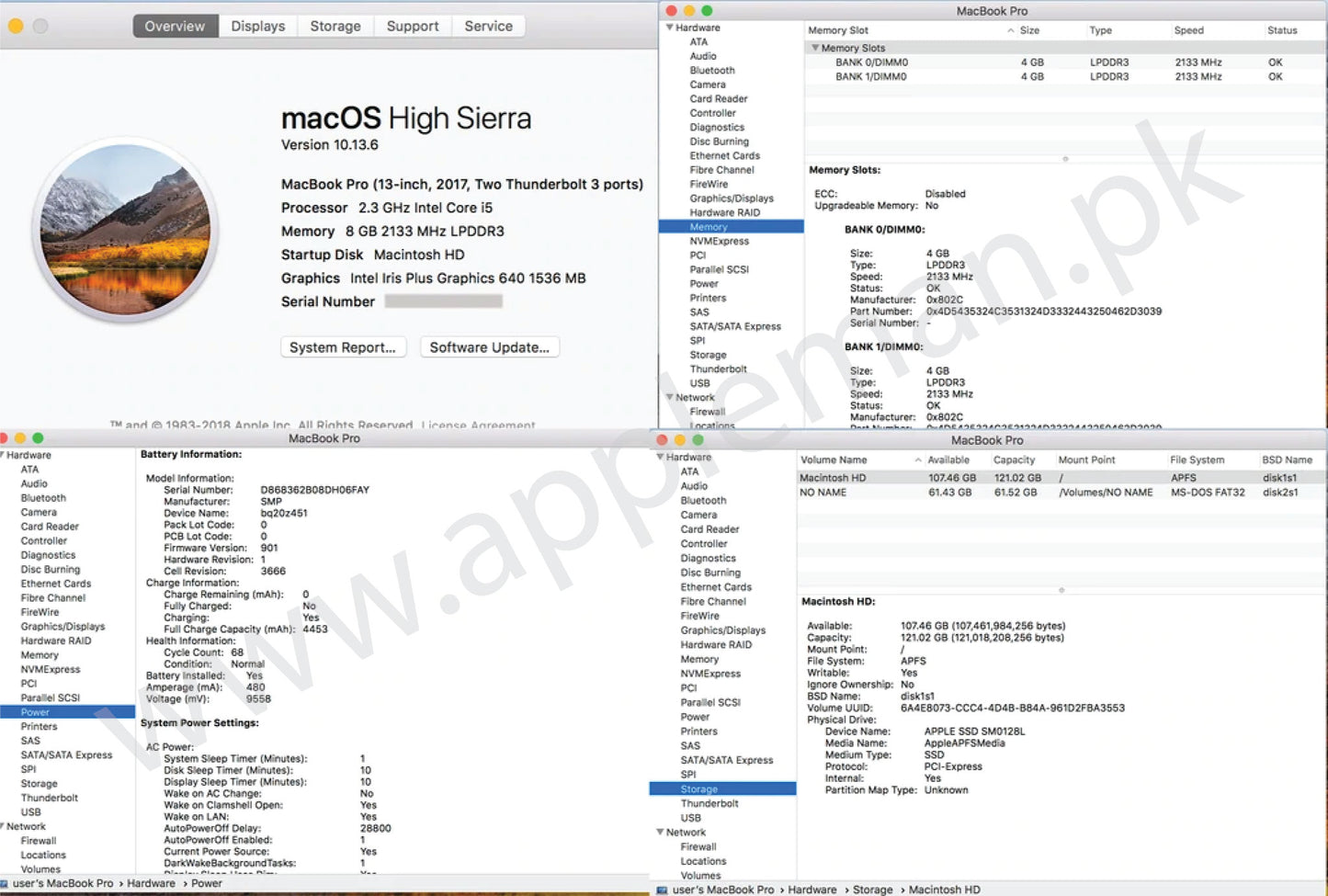Sort by the Volume Name column header
Image resolution: width=1328 pixels, height=896 pixels.
click(834, 459)
